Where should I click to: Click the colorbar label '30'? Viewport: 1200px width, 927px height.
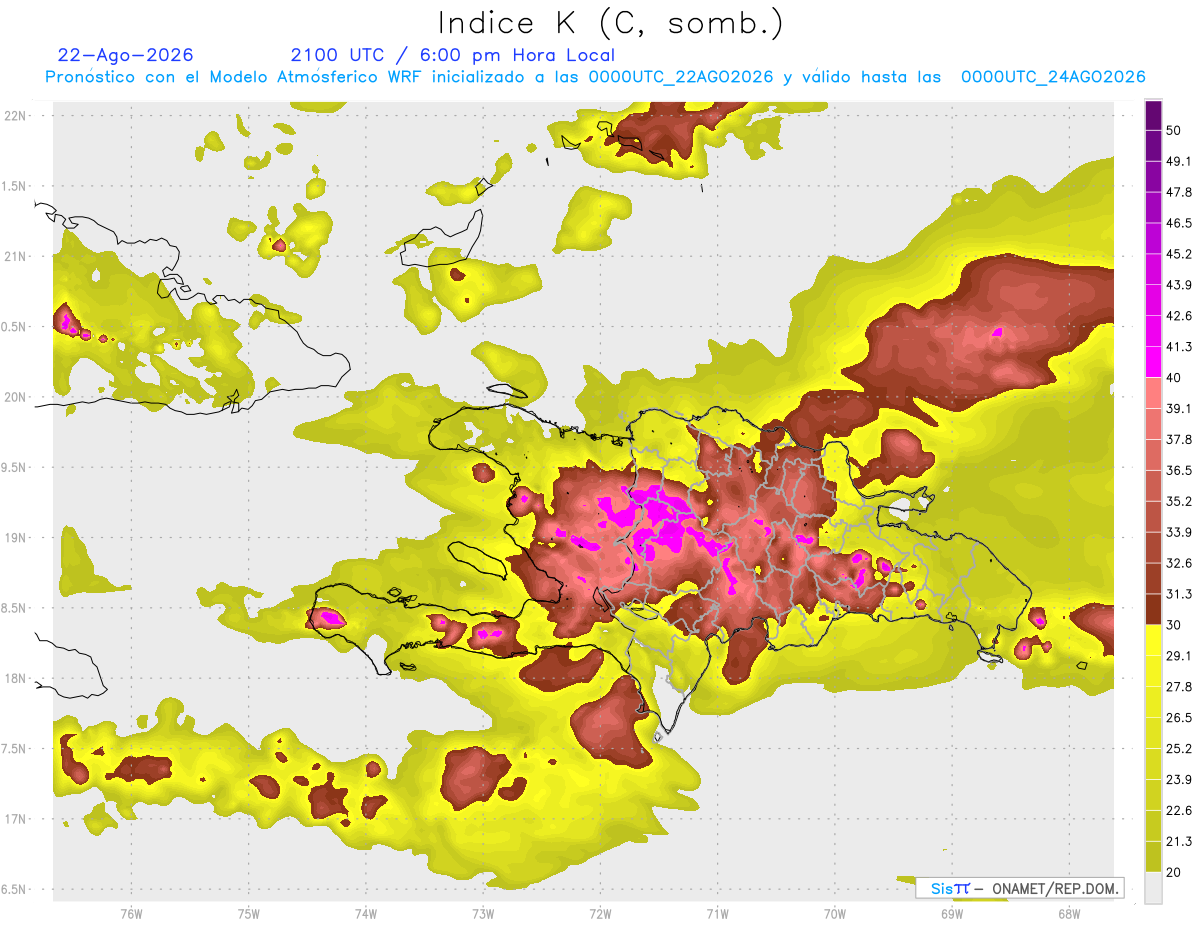click(x=1175, y=625)
